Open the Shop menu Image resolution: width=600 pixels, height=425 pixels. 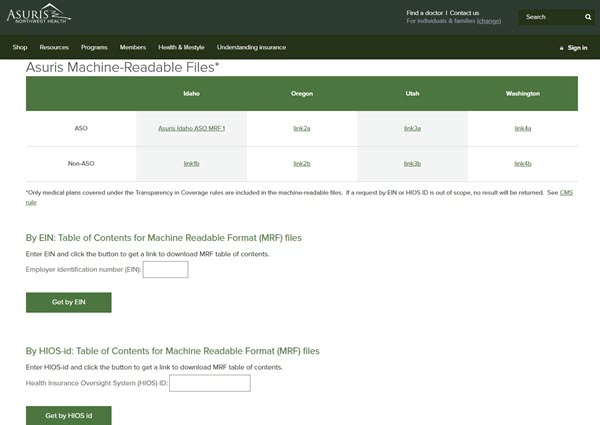[x=20, y=47]
